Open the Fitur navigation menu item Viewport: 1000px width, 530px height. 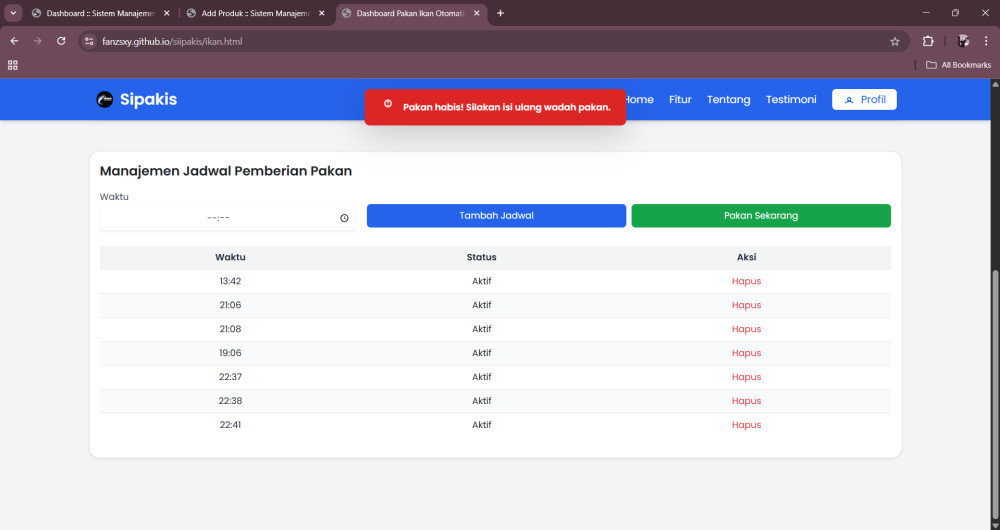(680, 99)
